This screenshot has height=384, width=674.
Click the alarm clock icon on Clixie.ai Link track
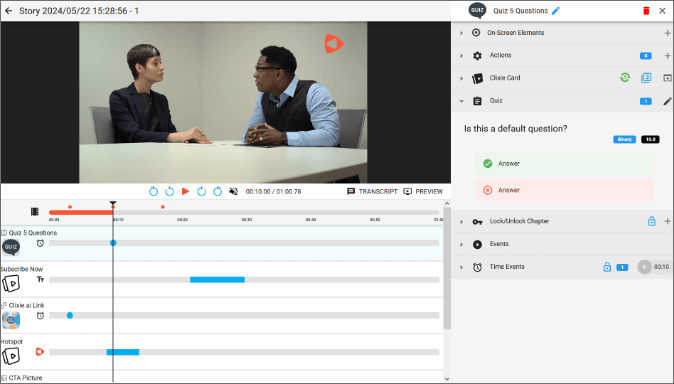(40, 316)
